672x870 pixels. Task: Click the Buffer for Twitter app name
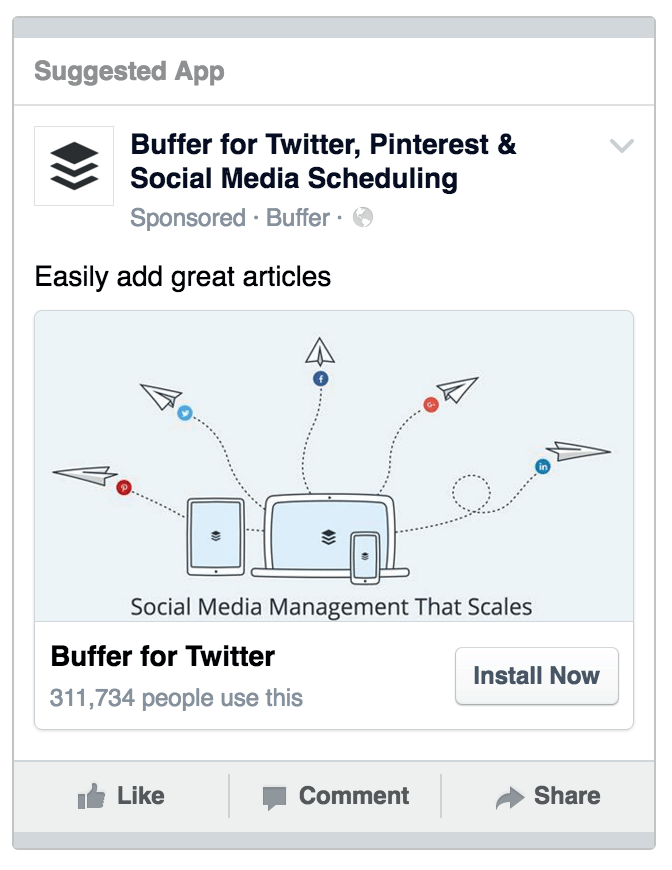(x=163, y=657)
